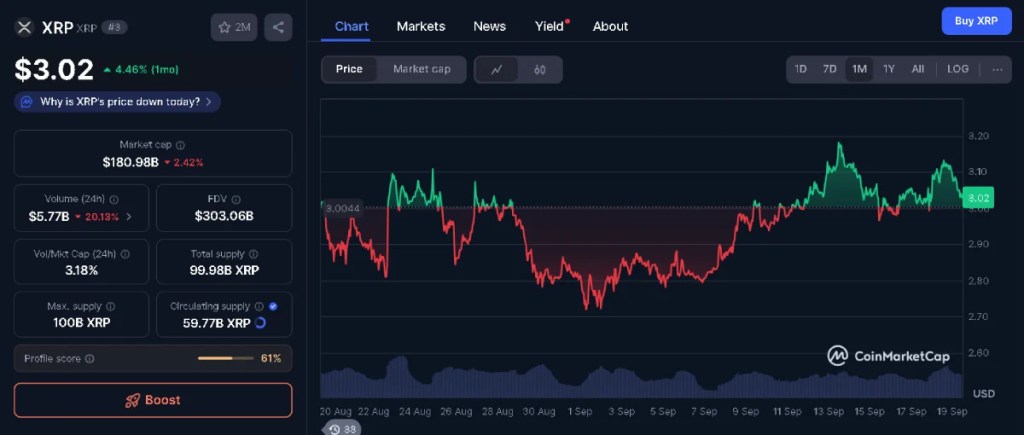Toggle the LOG scale option
This screenshot has width=1024, height=435.
point(957,69)
